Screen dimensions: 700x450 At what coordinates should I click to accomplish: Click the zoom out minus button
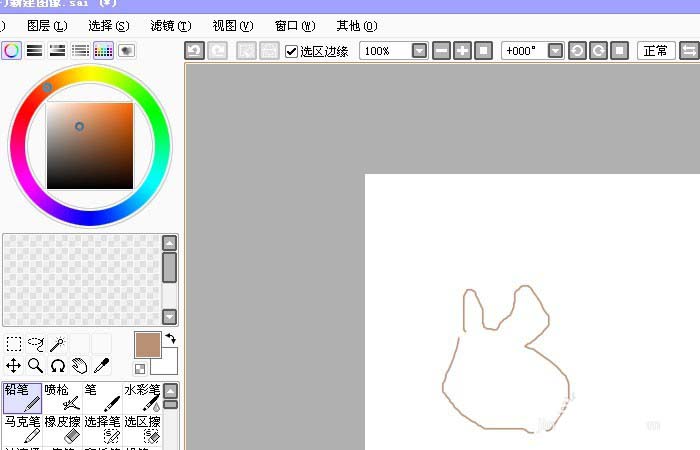(x=442, y=51)
